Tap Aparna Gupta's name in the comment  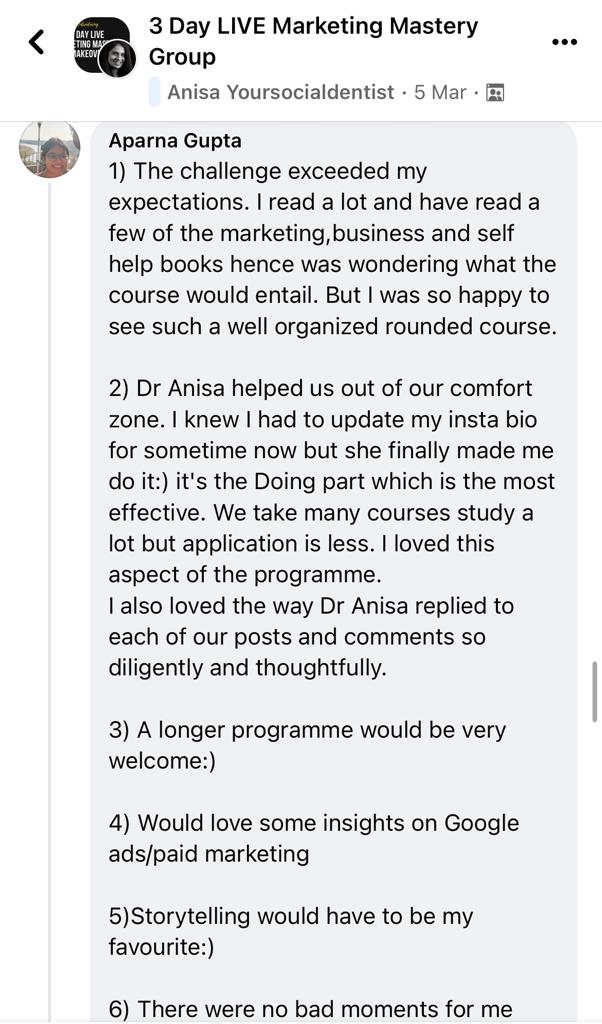[x=175, y=140]
